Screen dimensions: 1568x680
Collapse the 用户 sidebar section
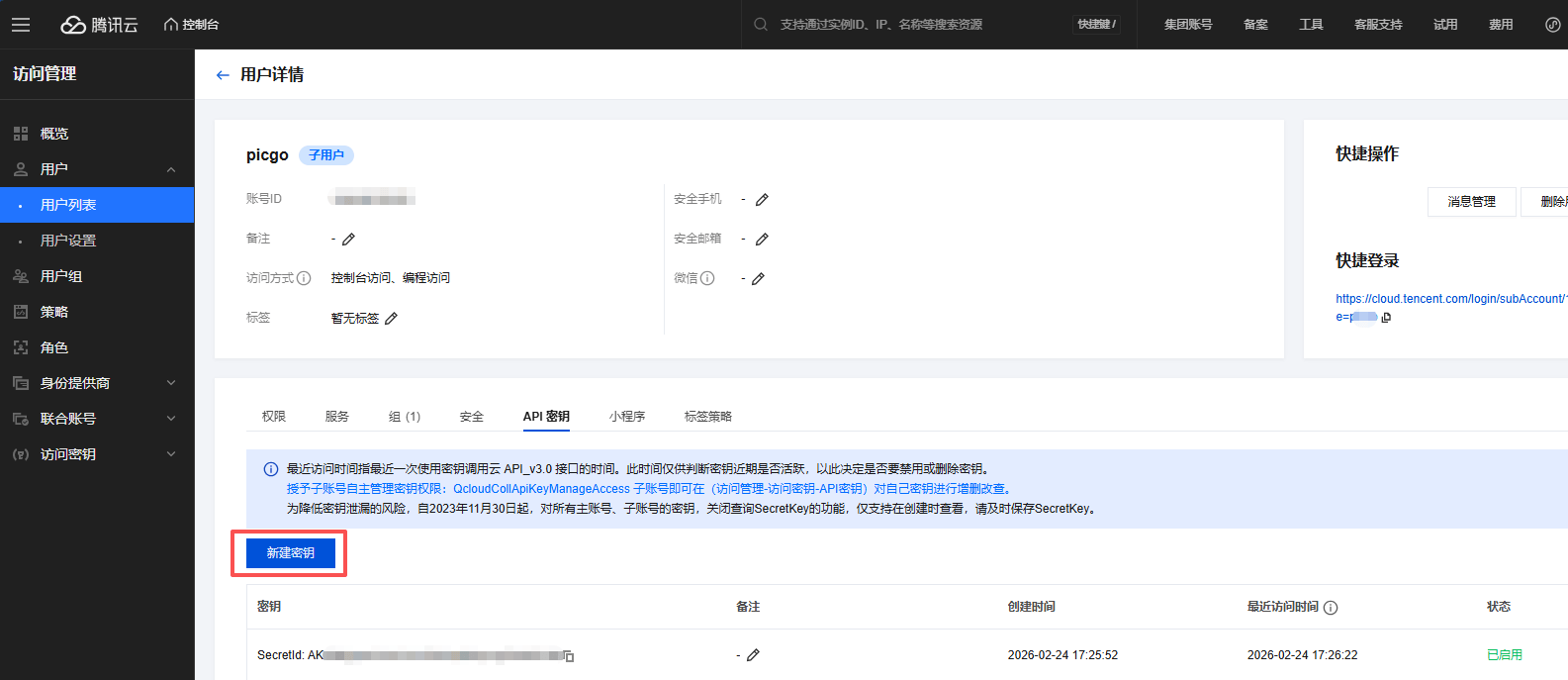[x=171, y=169]
